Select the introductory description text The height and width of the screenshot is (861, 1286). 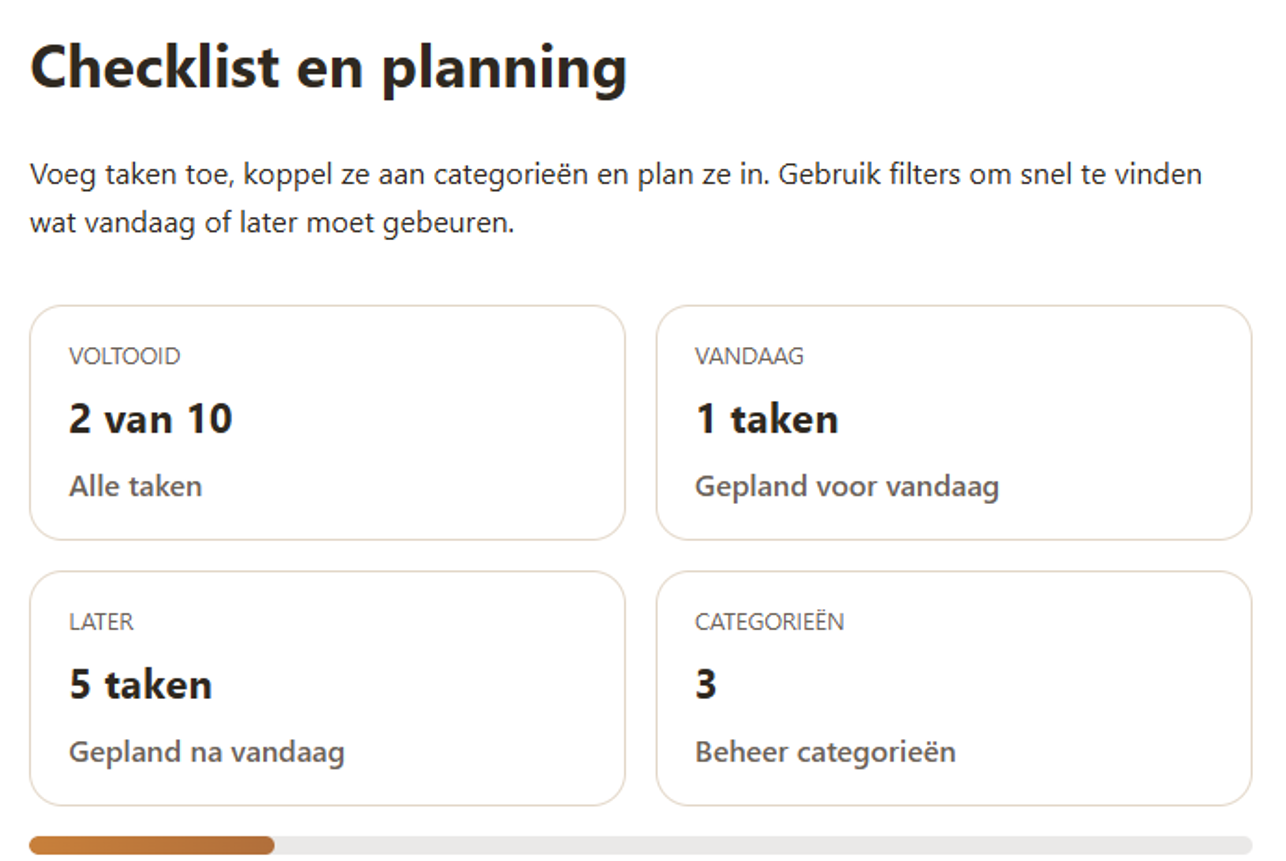tap(616, 196)
